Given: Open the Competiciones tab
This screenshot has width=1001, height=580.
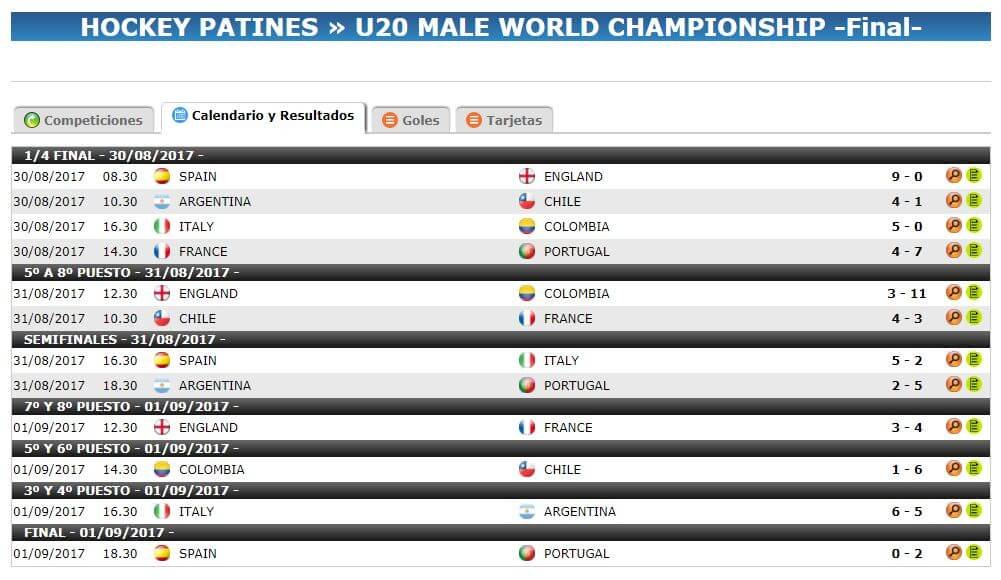Looking at the screenshot, I should click(x=84, y=120).
